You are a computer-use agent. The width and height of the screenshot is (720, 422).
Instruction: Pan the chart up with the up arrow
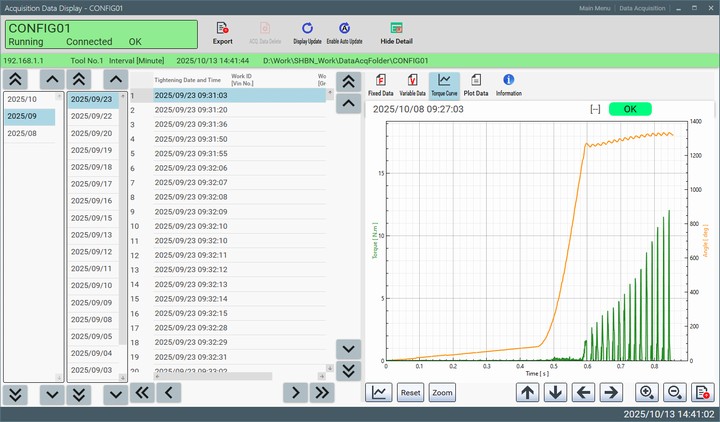527,392
